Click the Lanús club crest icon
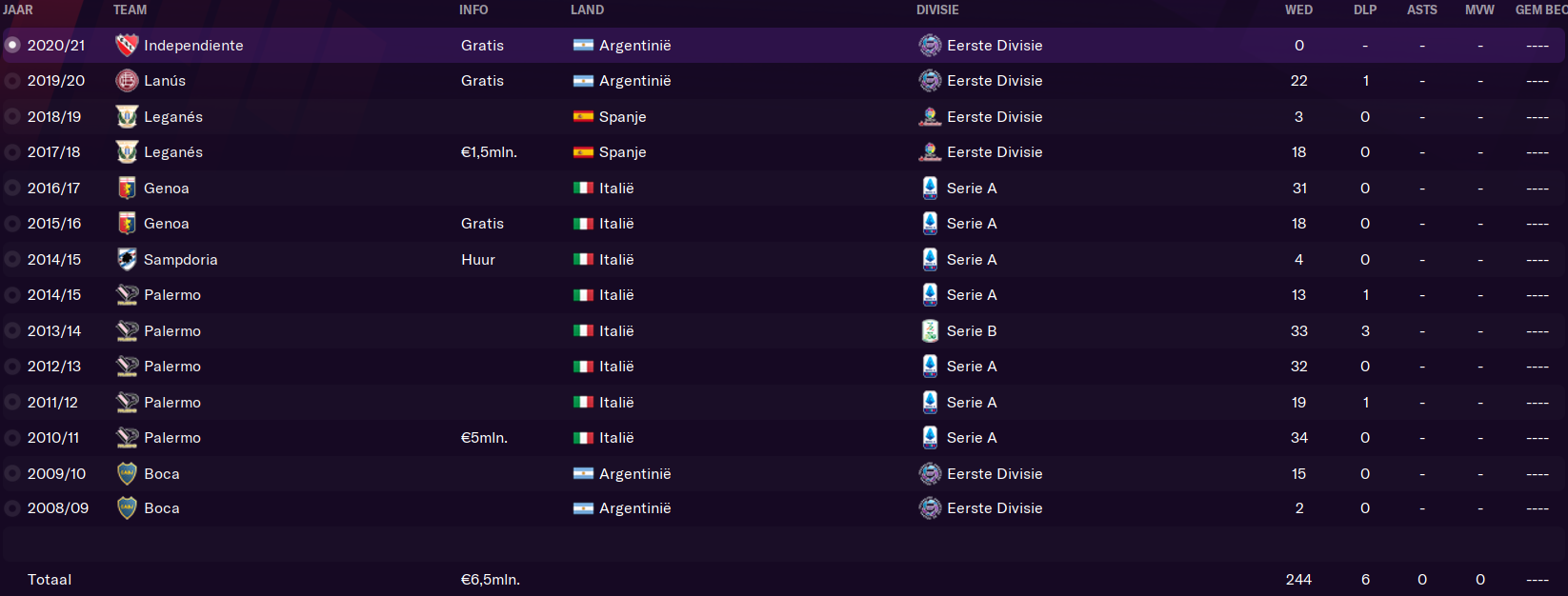This screenshot has height=596, width=1568. click(x=127, y=81)
